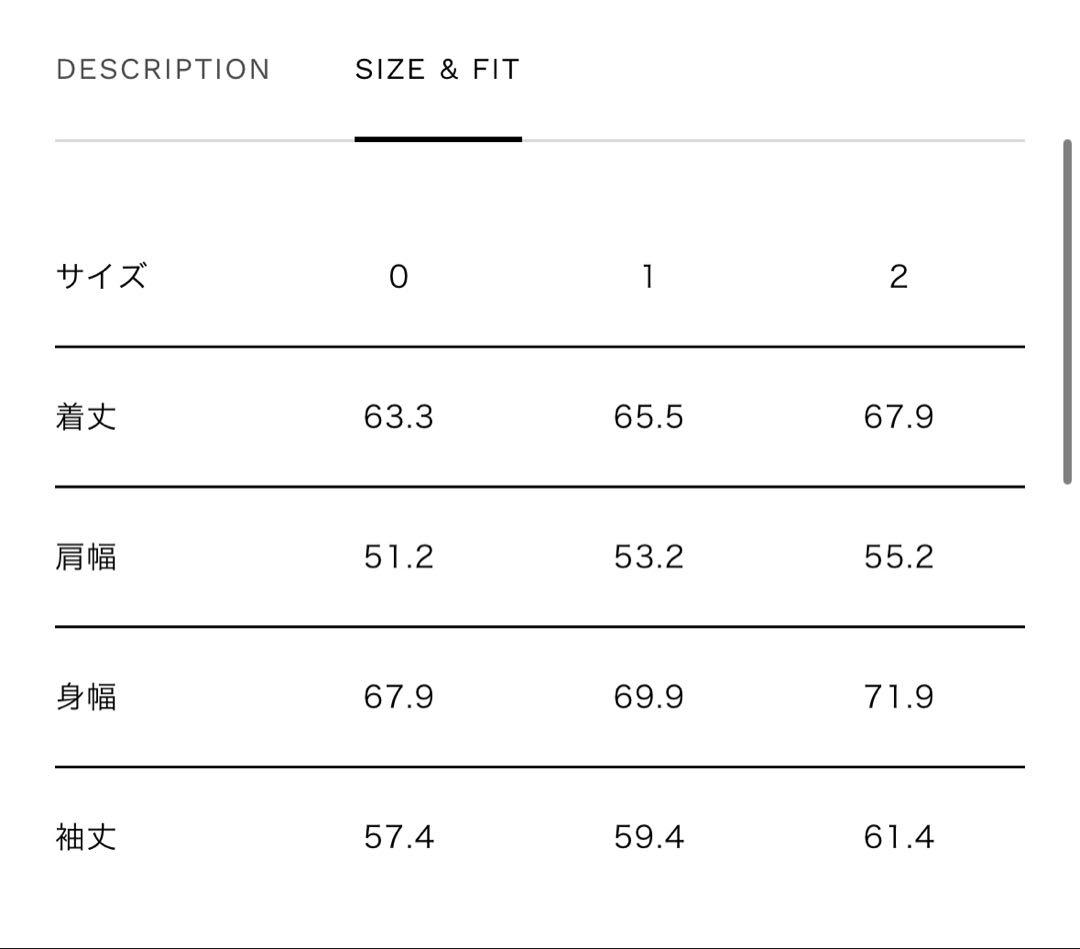Click size column header 1
Viewport: 1080px width, 949px height.
click(x=647, y=277)
